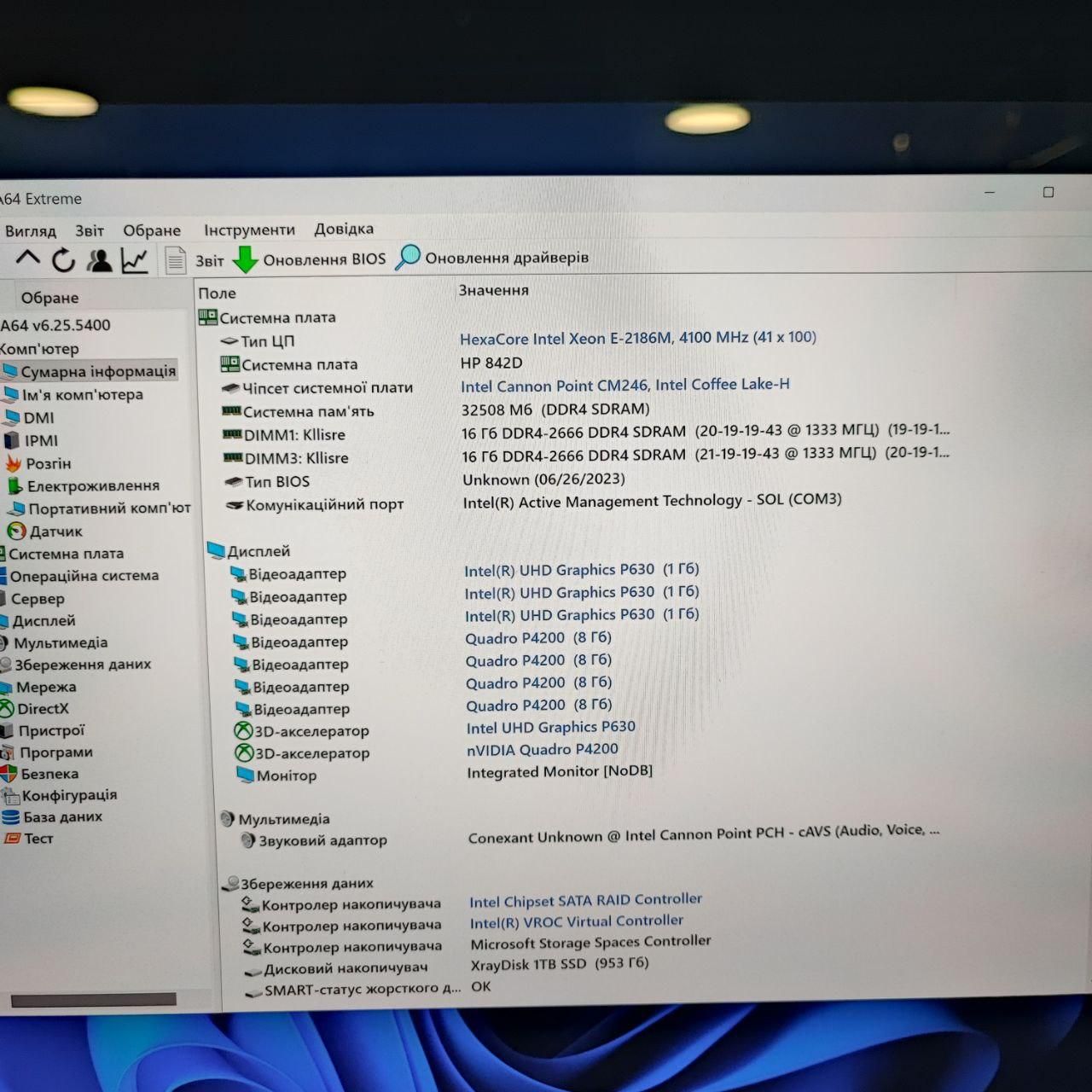Click the Дисплей section monitor icon
Image resolution: width=1092 pixels, height=1092 pixels.
pos(216,551)
